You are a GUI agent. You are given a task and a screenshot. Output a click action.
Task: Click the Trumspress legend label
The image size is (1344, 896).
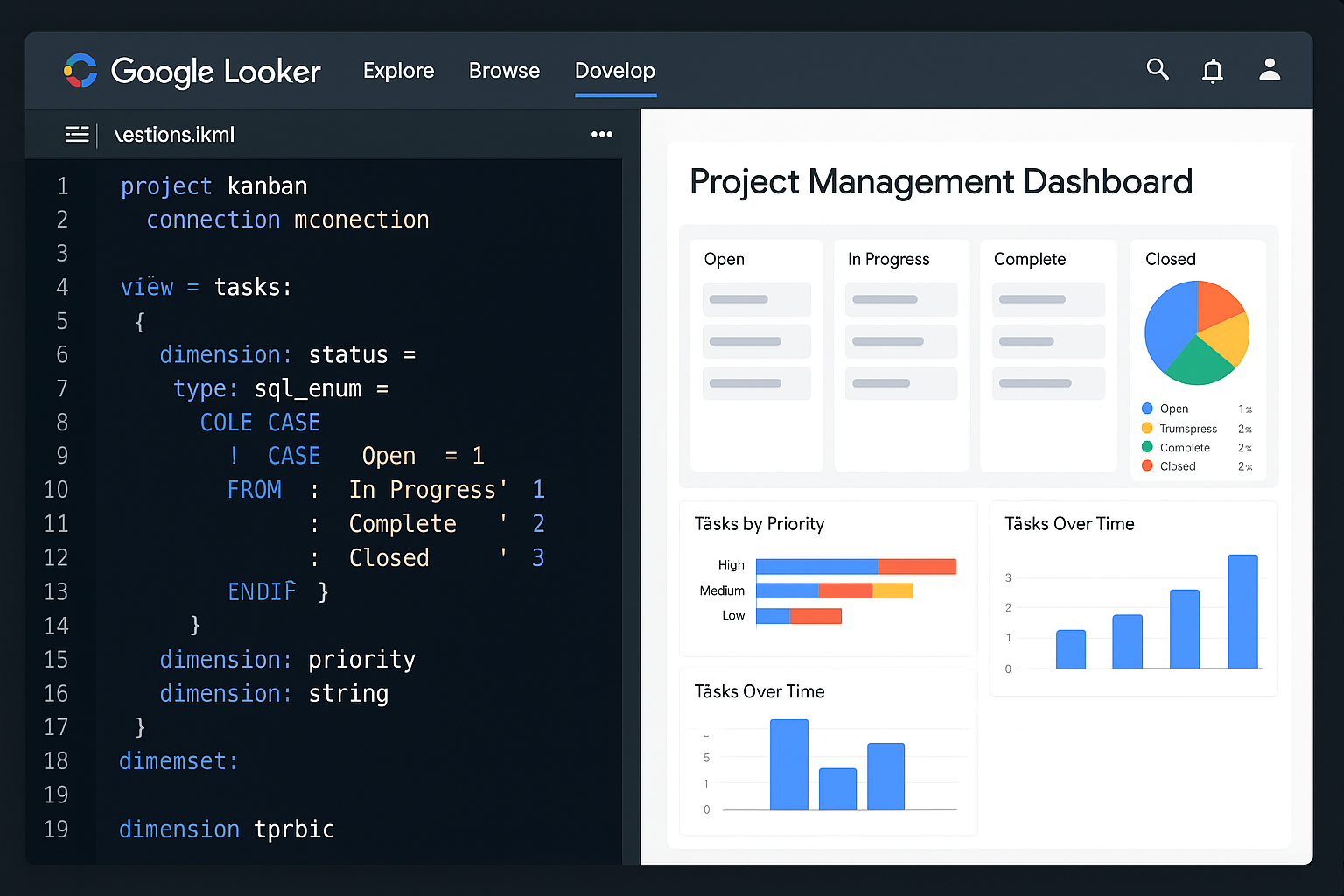1188,429
